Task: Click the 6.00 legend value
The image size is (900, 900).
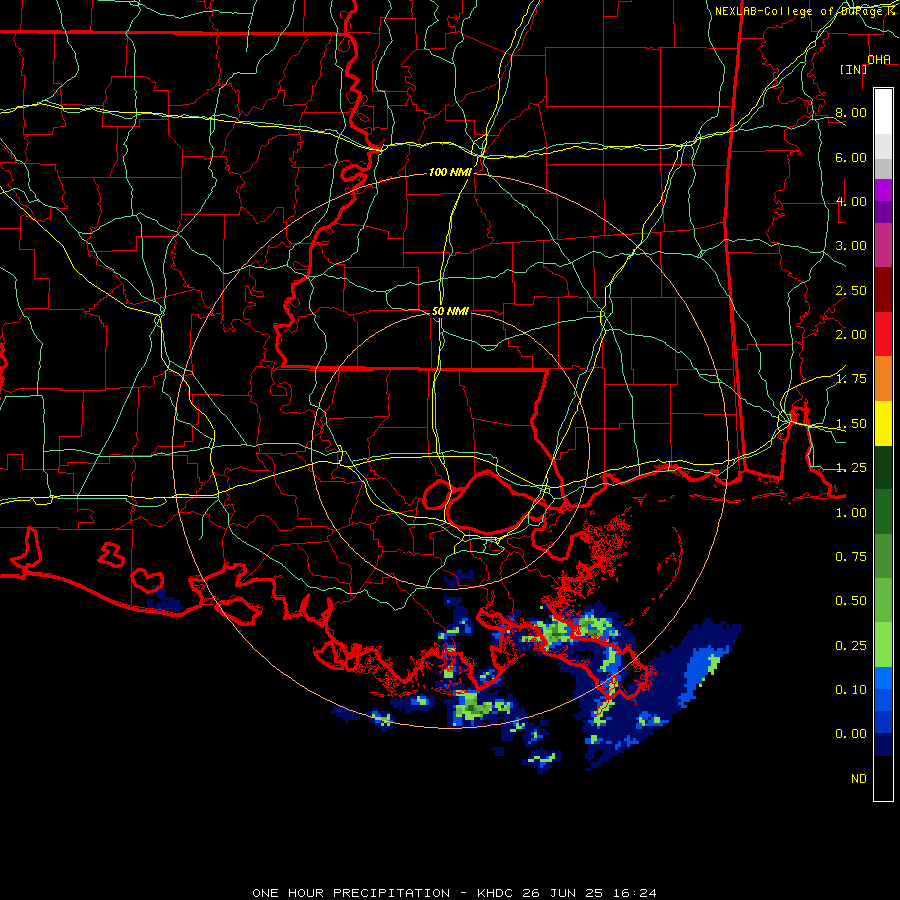Action: pyautogui.click(x=851, y=157)
